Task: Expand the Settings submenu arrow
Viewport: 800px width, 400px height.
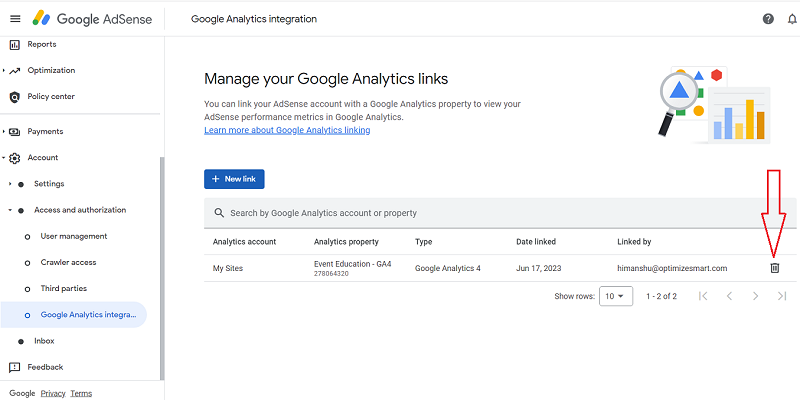Action: (10, 184)
